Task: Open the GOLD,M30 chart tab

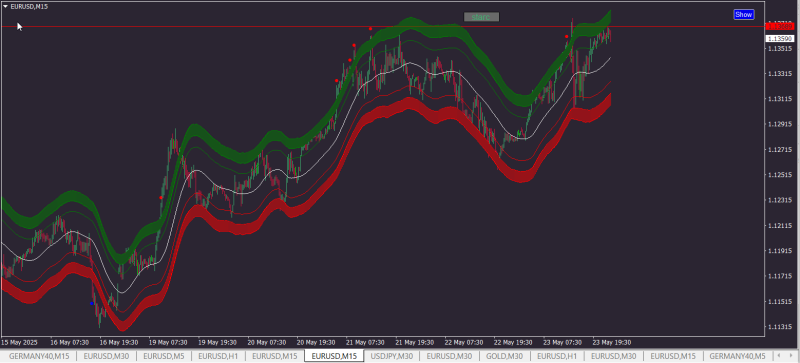Action: pos(505,356)
